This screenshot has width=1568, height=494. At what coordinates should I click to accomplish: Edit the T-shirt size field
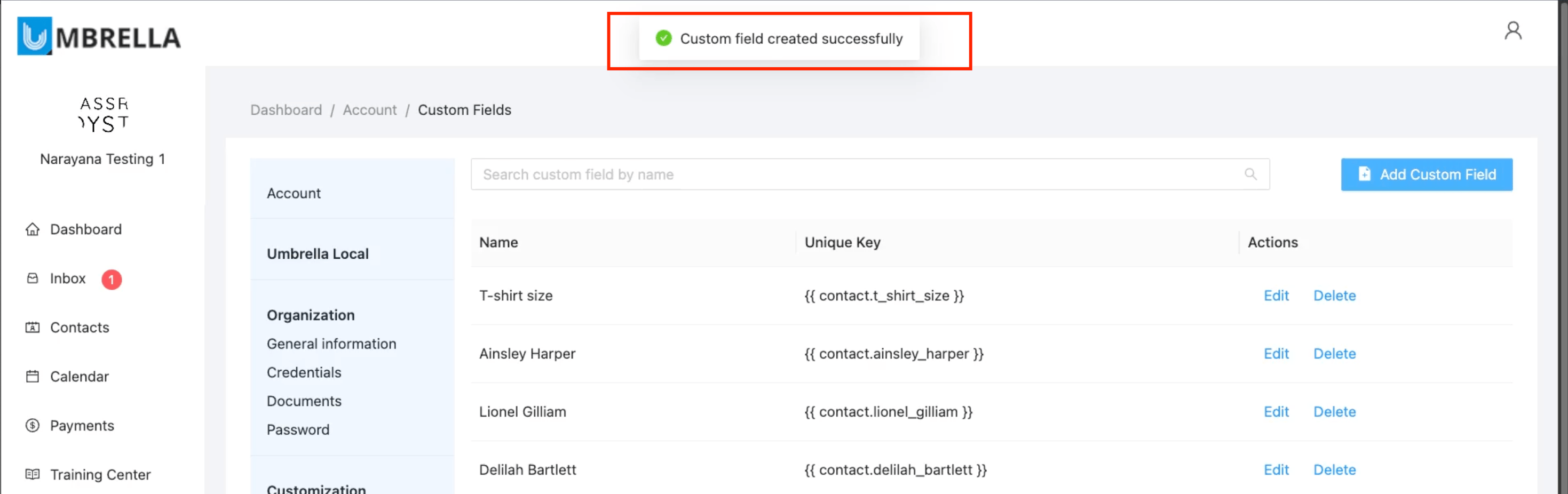pos(1276,296)
